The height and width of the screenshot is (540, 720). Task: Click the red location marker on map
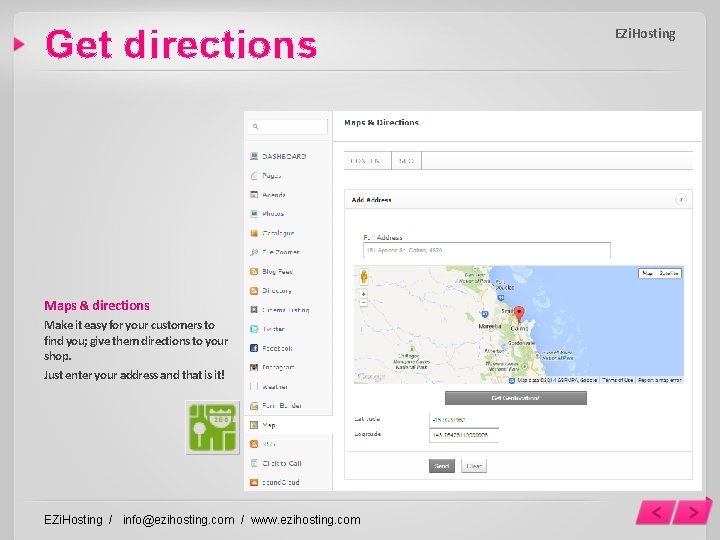click(x=519, y=314)
